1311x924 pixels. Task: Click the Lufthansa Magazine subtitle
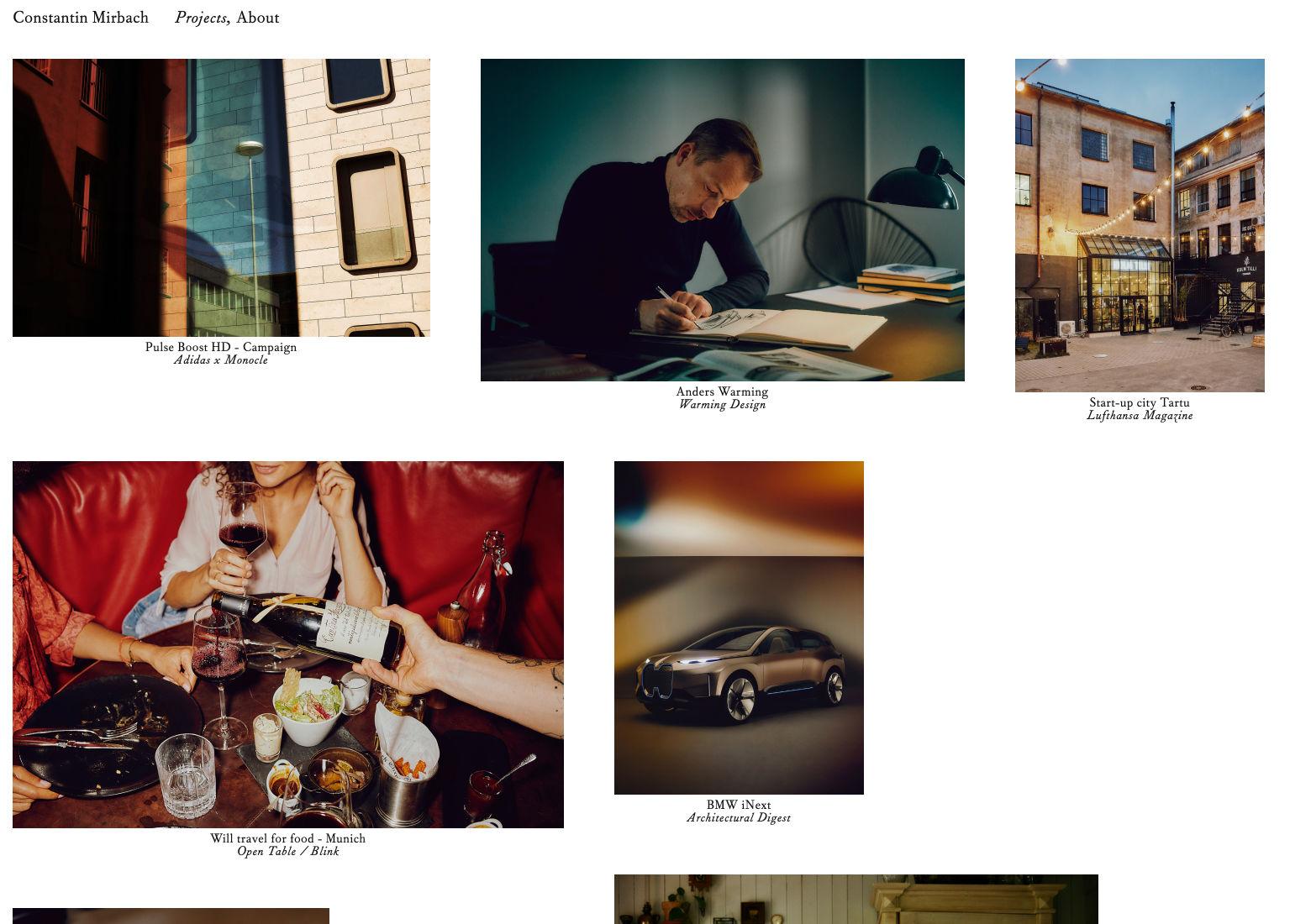(x=1140, y=416)
